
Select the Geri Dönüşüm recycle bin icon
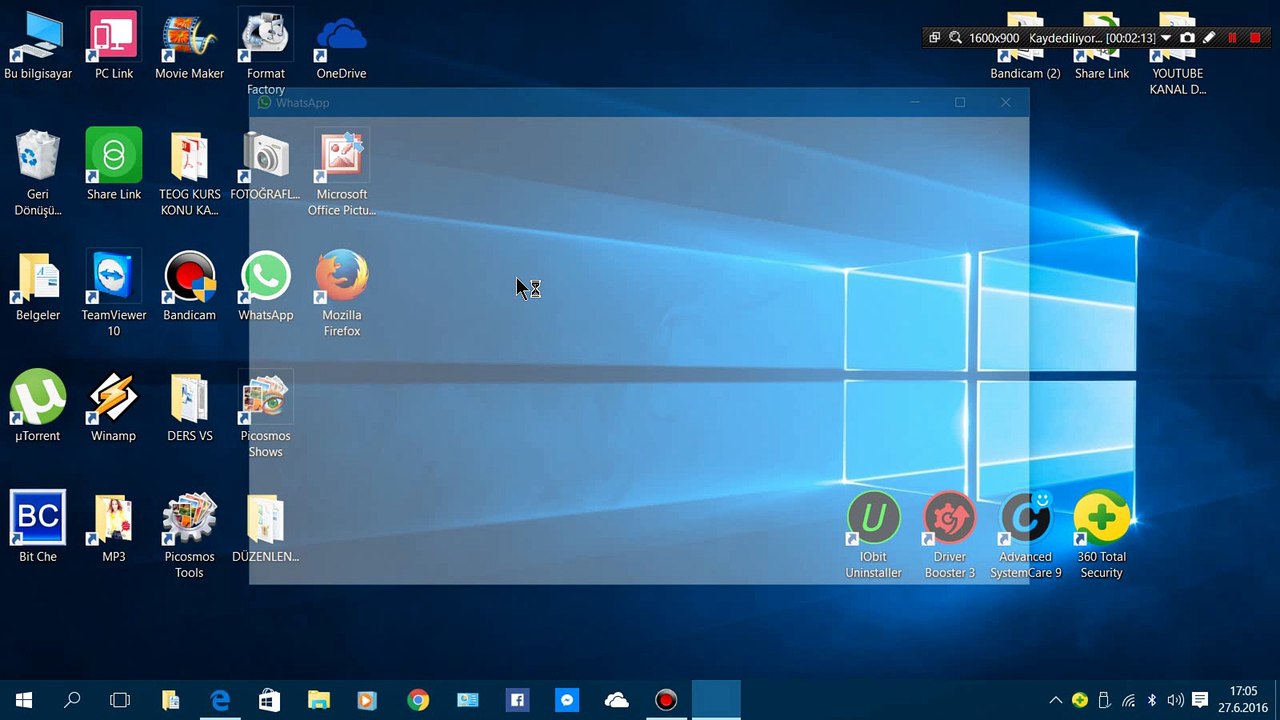coord(38,173)
